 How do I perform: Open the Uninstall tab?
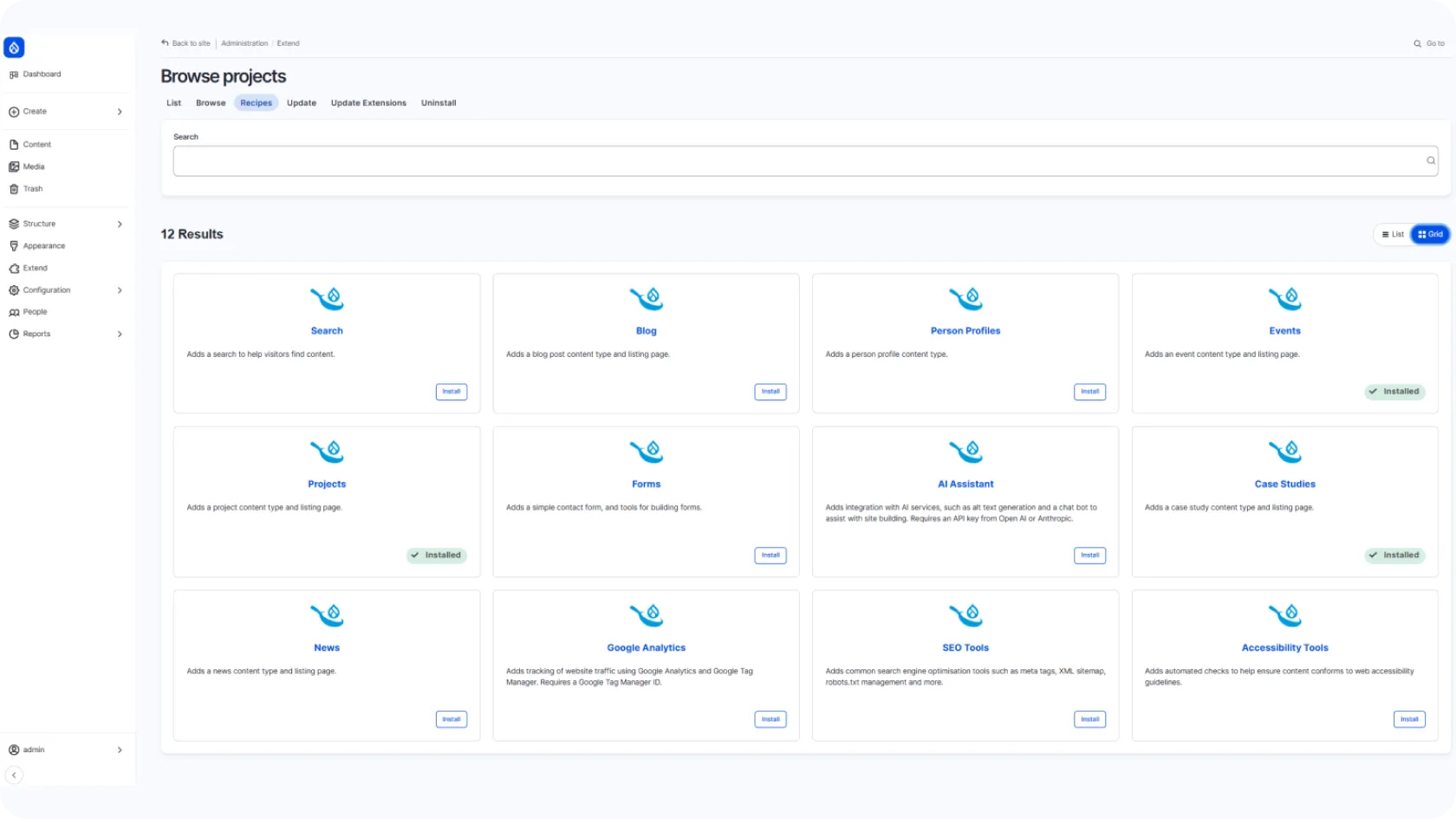click(439, 103)
